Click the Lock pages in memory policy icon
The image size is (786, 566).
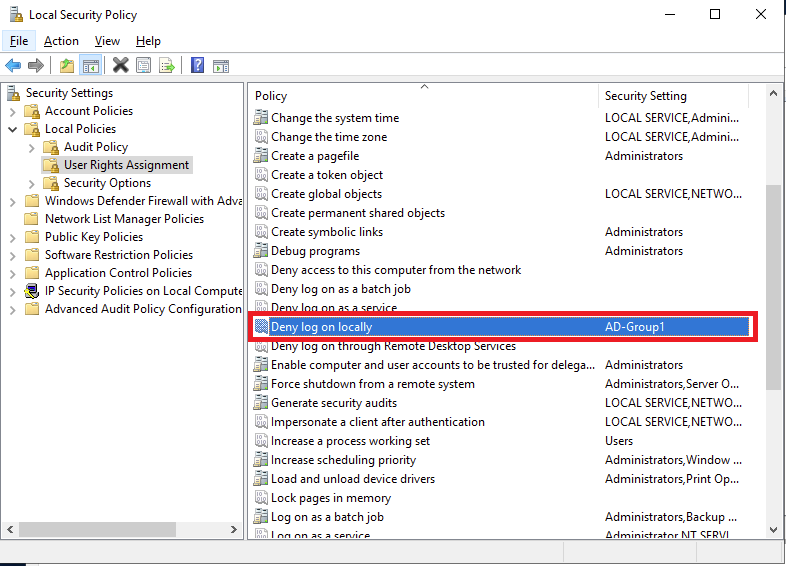[261, 498]
